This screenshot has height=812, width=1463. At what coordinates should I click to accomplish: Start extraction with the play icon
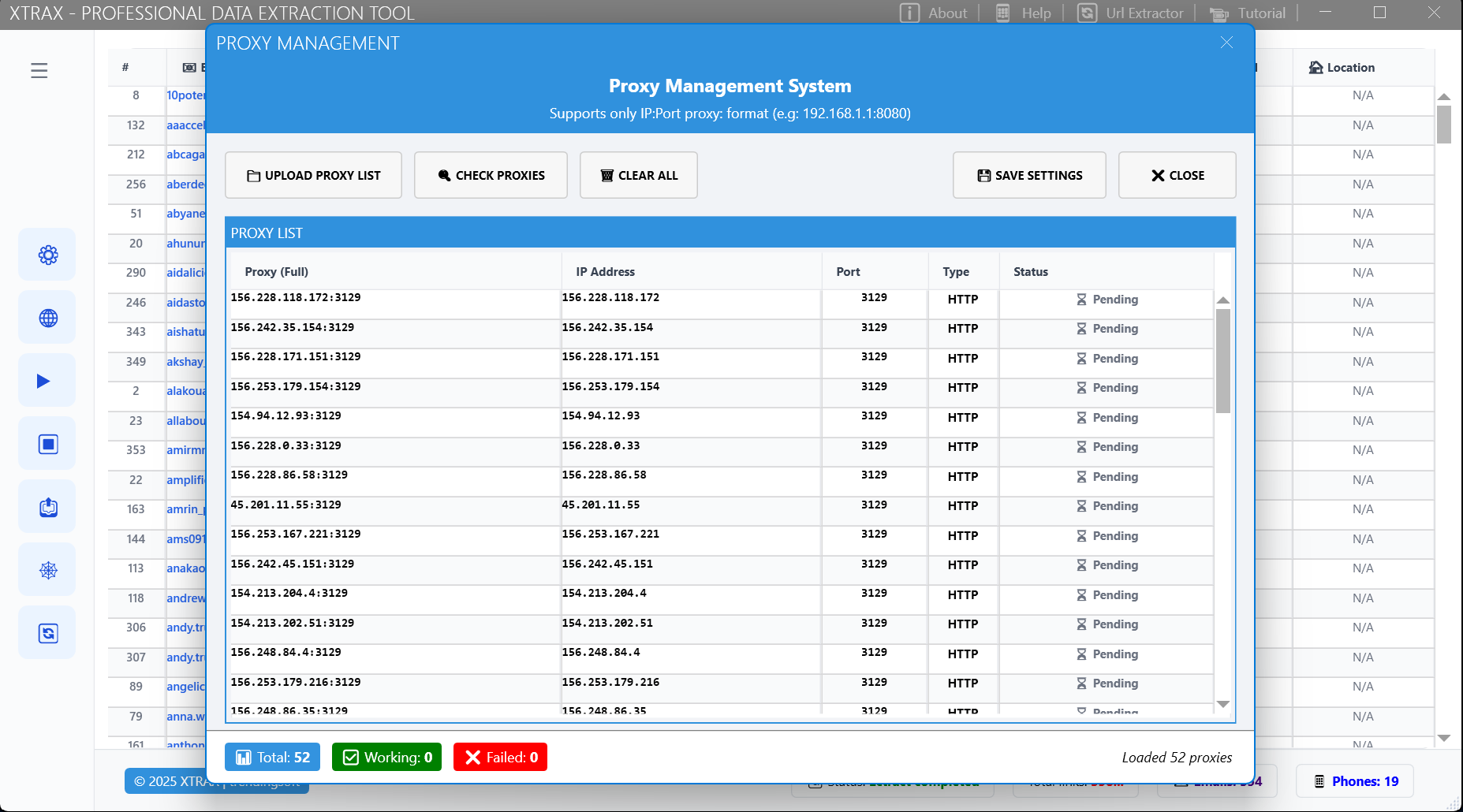click(47, 380)
